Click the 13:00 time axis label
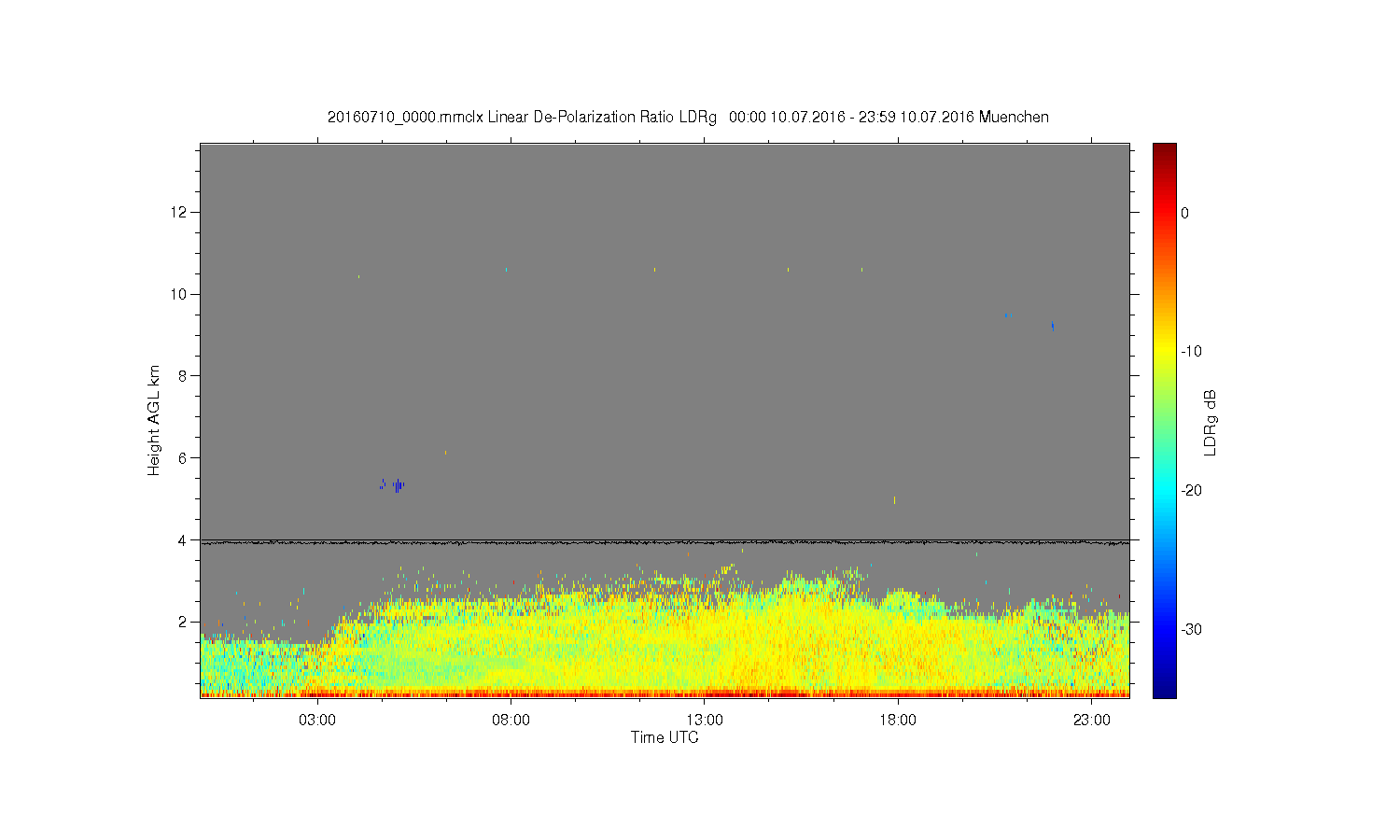 click(x=705, y=721)
